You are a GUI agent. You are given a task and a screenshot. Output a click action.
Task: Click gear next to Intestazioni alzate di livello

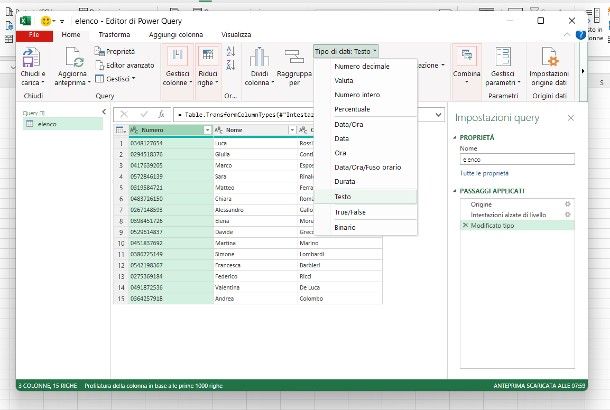point(568,215)
